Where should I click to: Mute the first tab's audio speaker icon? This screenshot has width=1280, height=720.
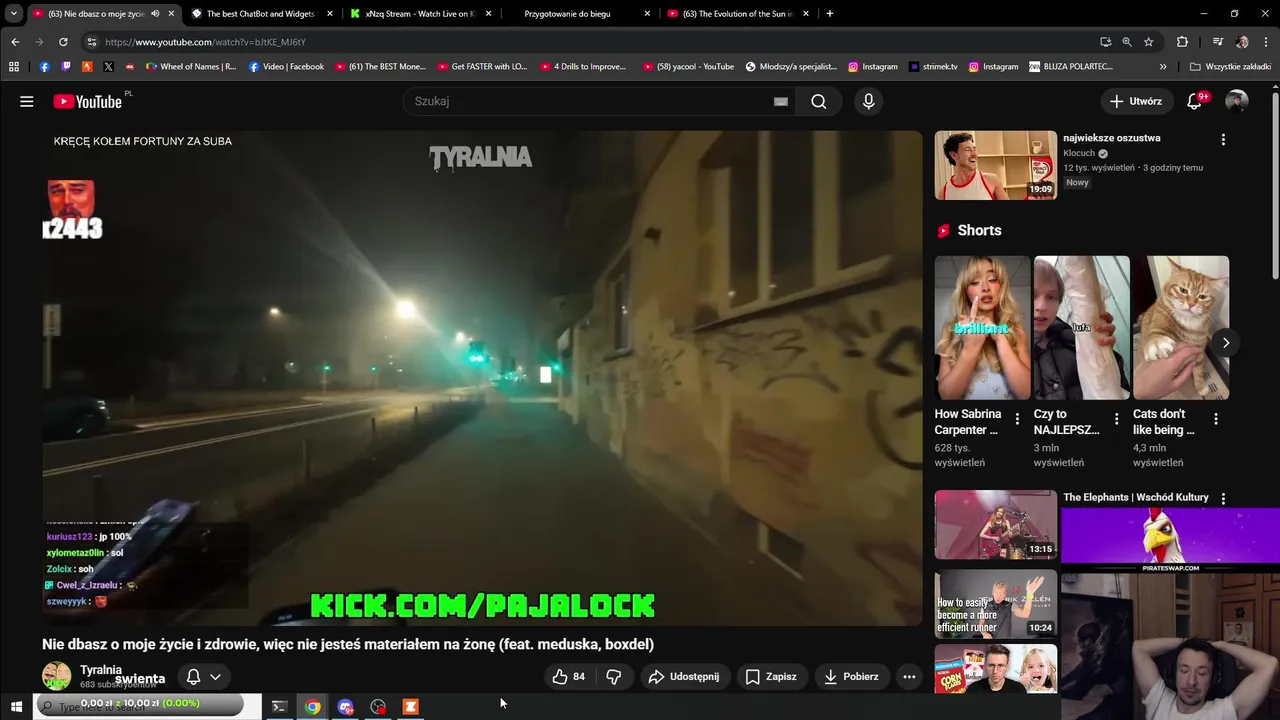(x=155, y=14)
